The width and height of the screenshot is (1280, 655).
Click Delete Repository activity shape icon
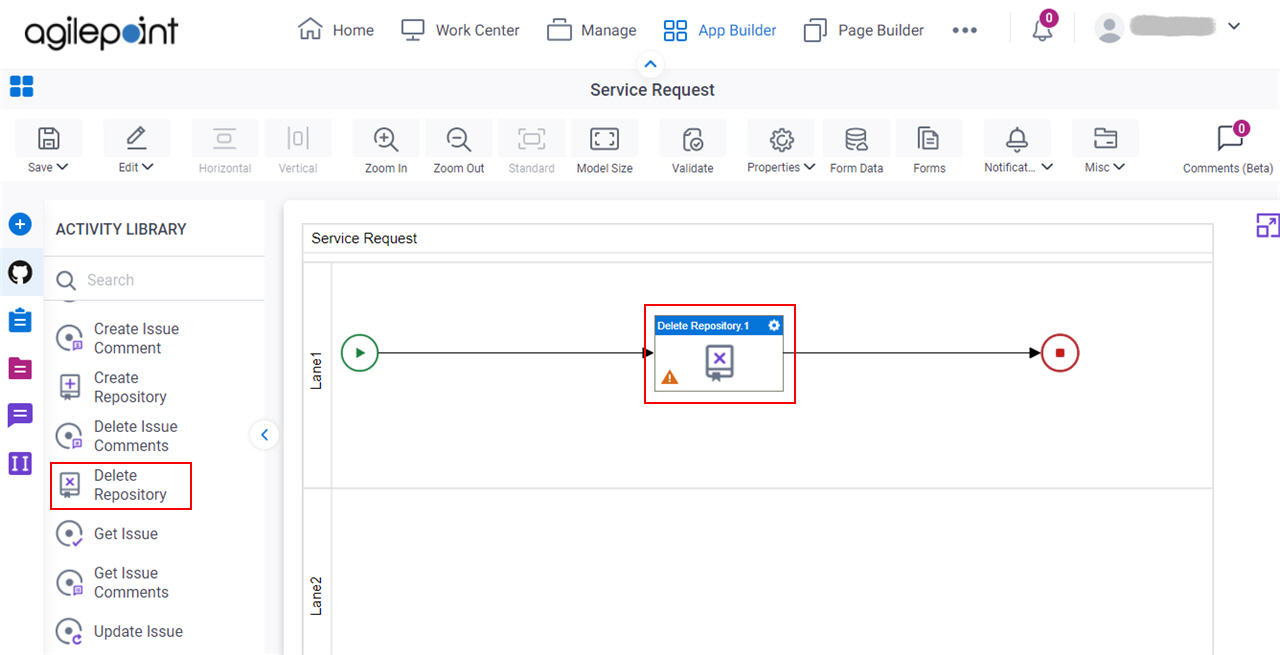(719, 362)
